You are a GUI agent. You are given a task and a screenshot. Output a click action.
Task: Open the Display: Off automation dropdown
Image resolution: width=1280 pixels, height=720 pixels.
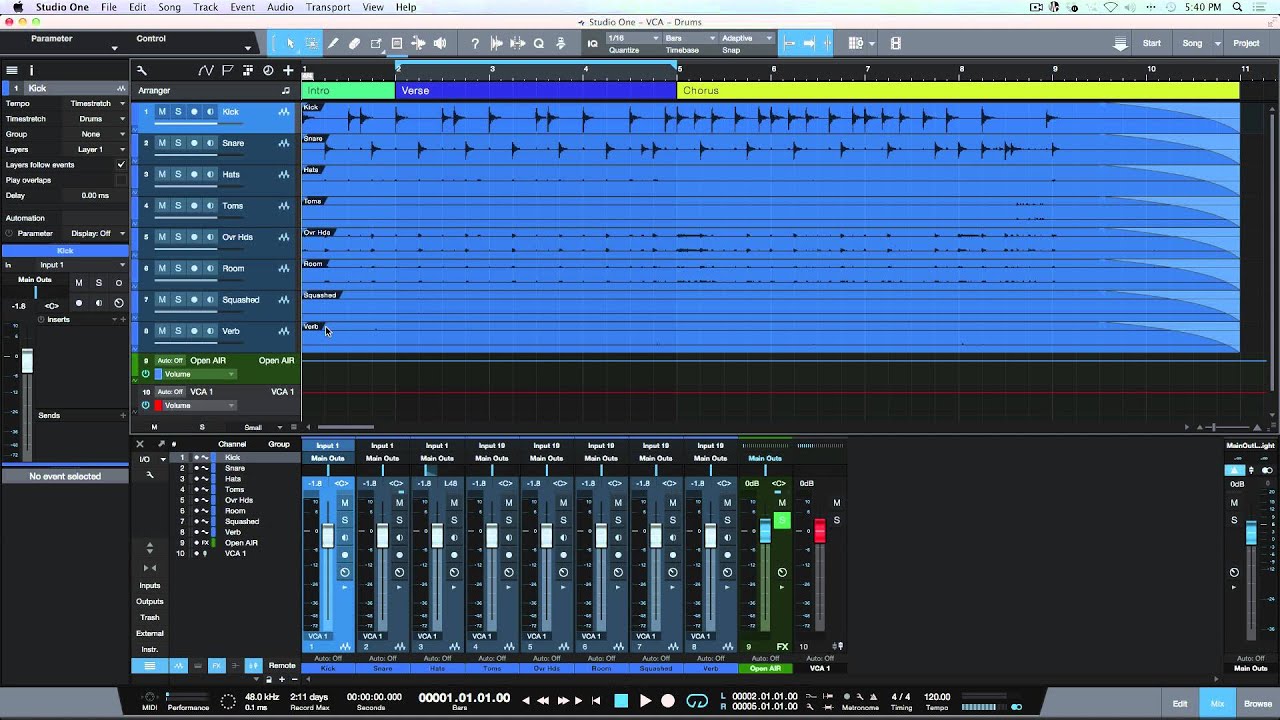96,233
